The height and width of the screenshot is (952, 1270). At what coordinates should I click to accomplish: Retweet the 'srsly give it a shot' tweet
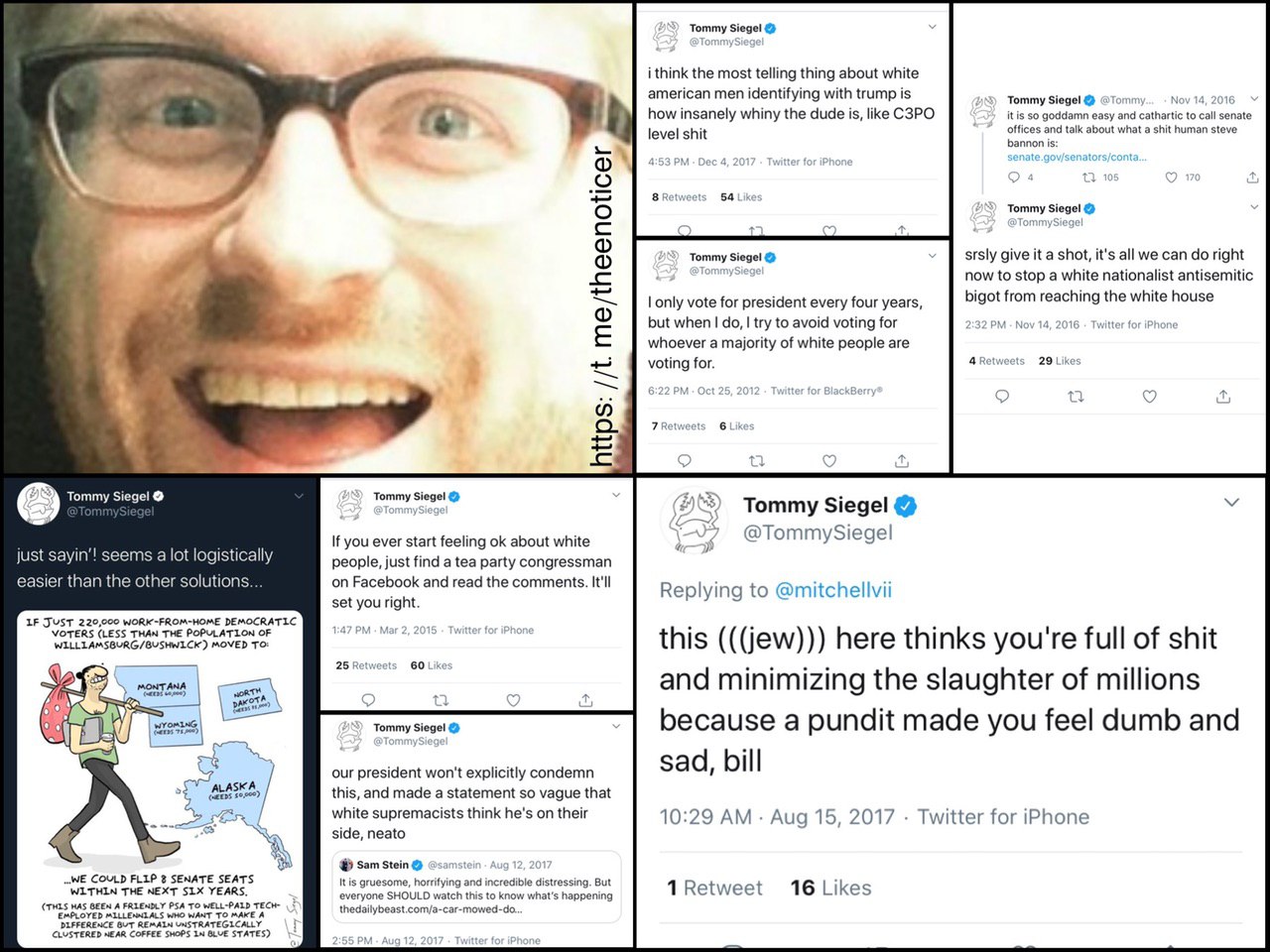click(1076, 396)
